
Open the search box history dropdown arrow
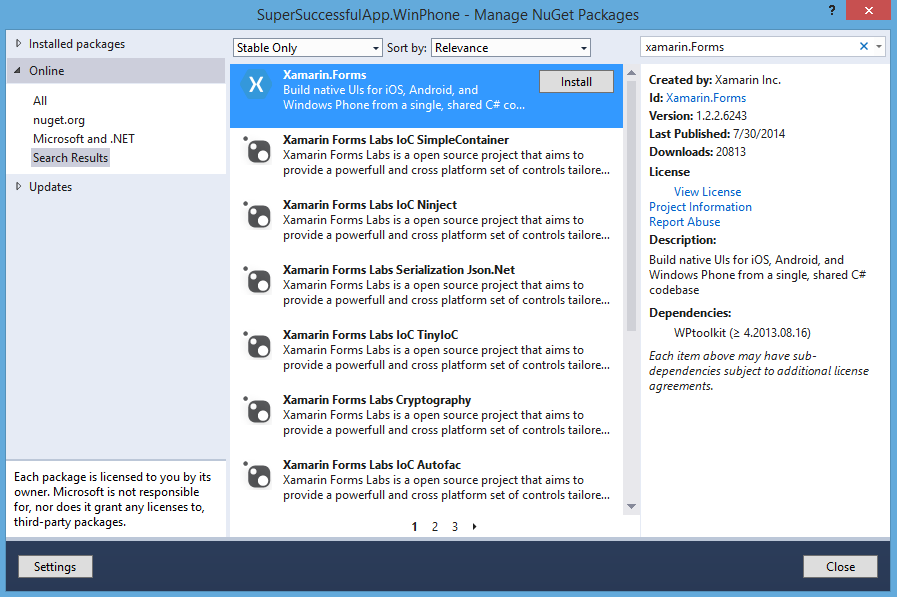[879, 46]
